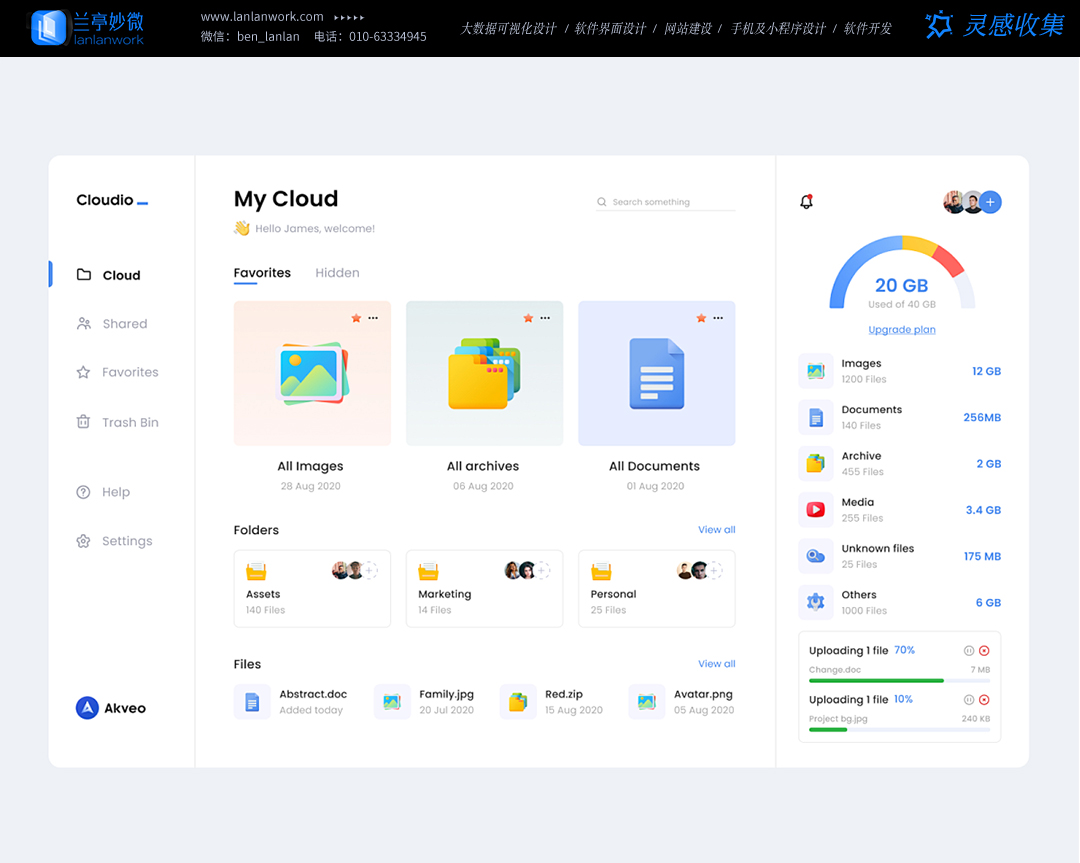Image resolution: width=1080 pixels, height=863 pixels.
Task: Toggle favorite star on All Images
Action: (x=356, y=318)
